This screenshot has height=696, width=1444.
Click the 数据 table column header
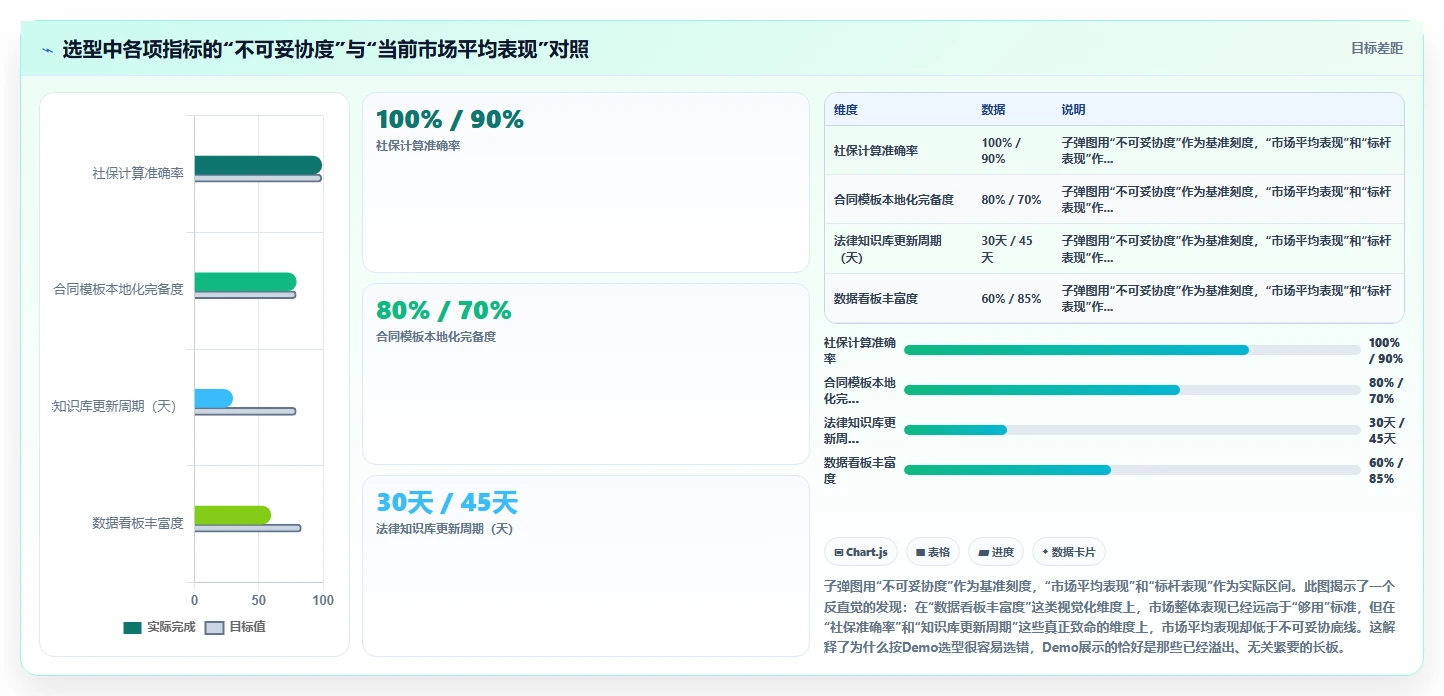[993, 109]
